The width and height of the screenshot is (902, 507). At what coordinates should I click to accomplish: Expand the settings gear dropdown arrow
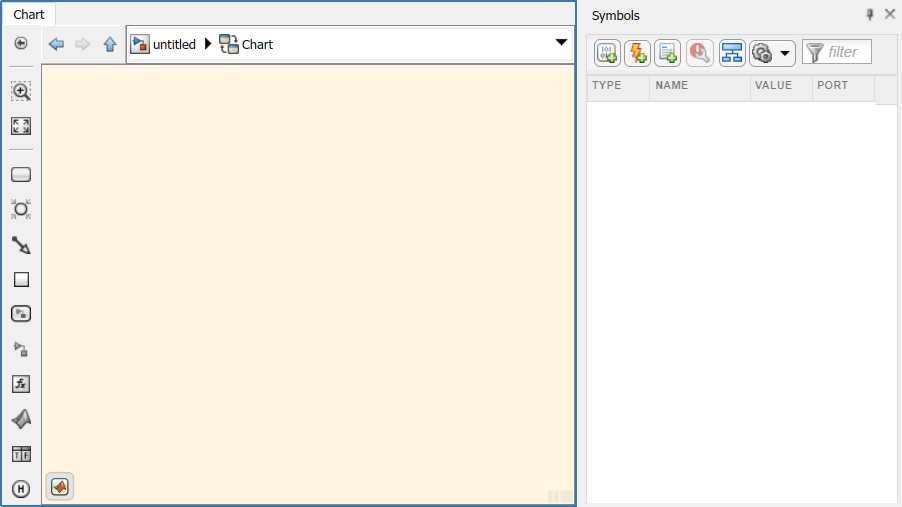coord(785,53)
